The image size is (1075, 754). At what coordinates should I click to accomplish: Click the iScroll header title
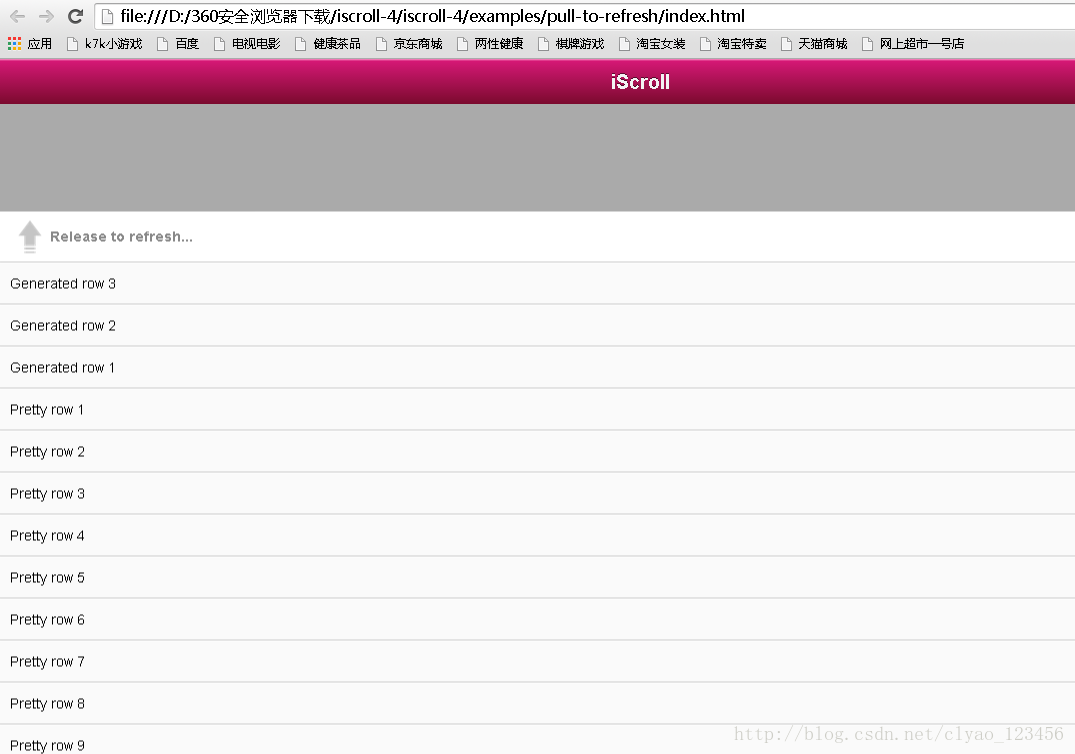pyautogui.click(x=640, y=82)
